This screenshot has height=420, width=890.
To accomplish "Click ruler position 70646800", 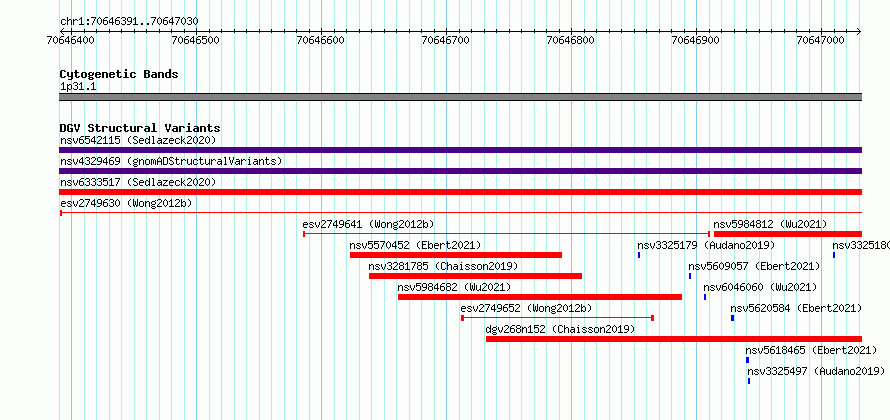I will pos(571,40).
